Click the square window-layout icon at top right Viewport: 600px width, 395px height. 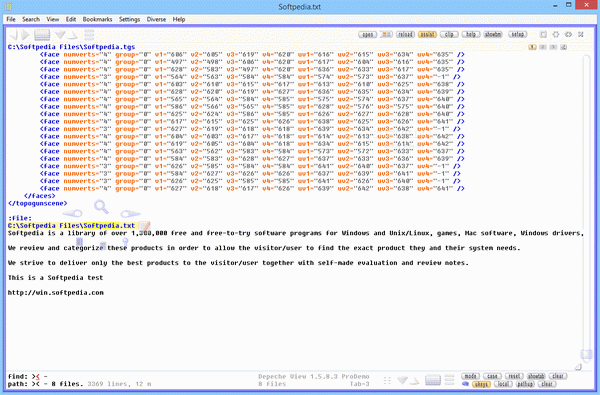coord(543,34)
